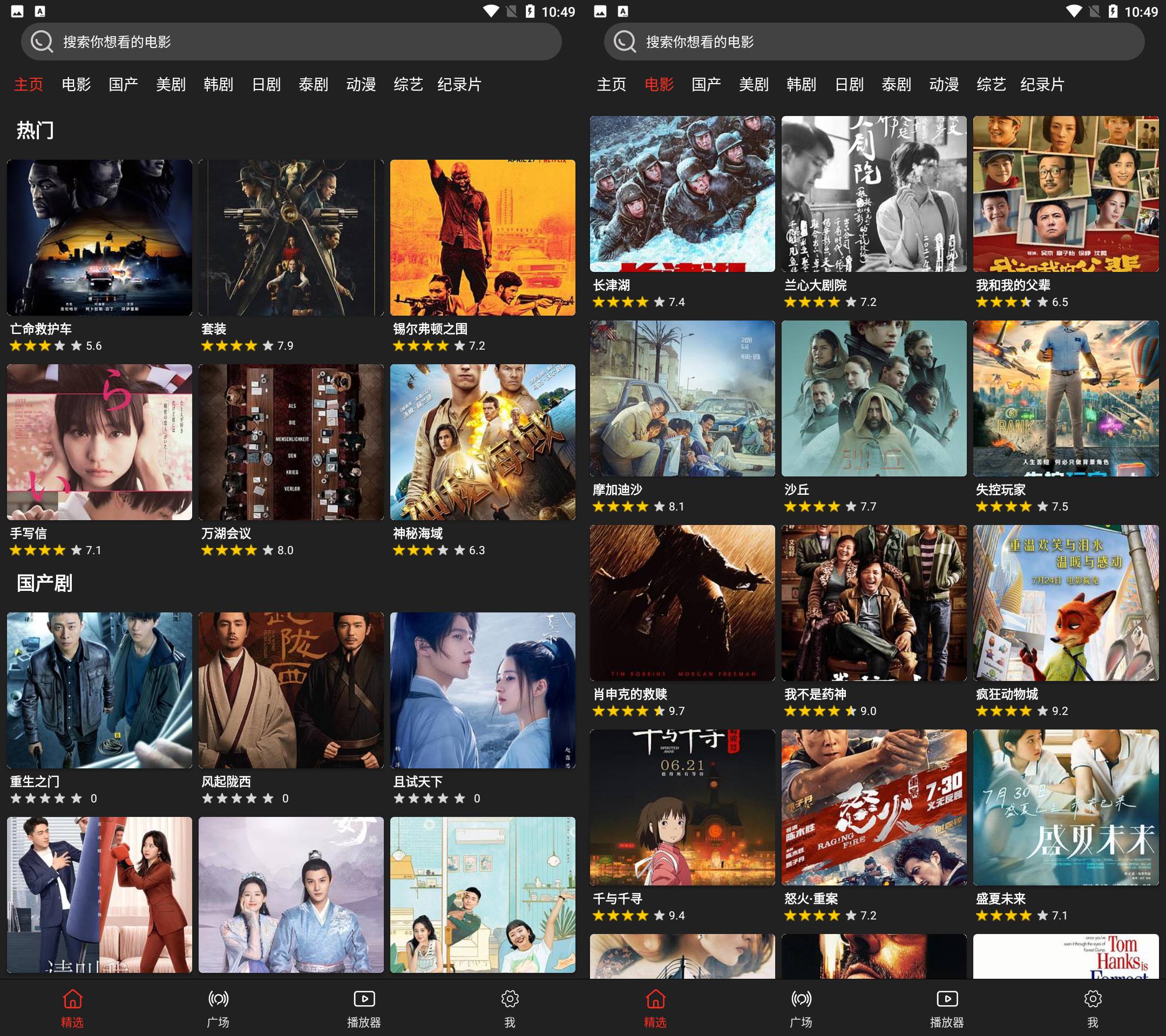Open the 我 profile settings icon
The width and height of the screenshot is (1166, 1036).
coord(510,999)
